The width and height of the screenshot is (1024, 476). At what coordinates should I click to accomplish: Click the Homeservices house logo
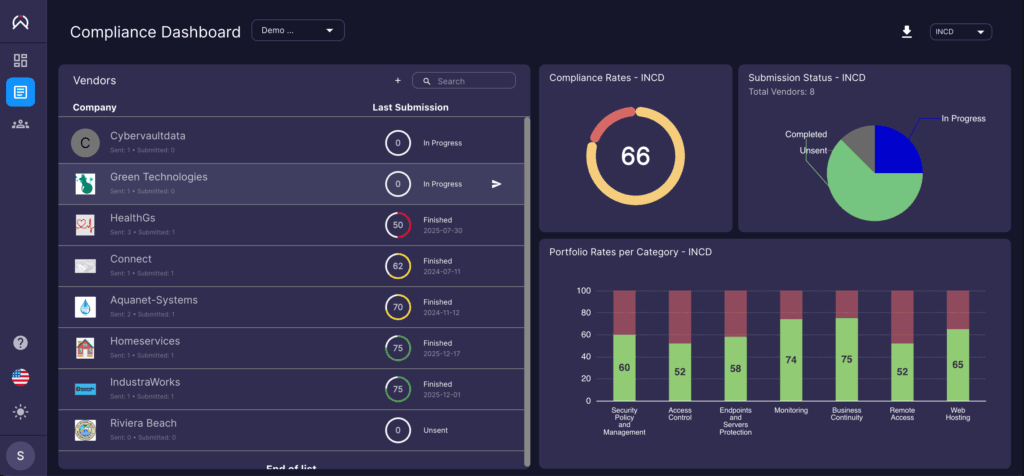click(86, 348)
